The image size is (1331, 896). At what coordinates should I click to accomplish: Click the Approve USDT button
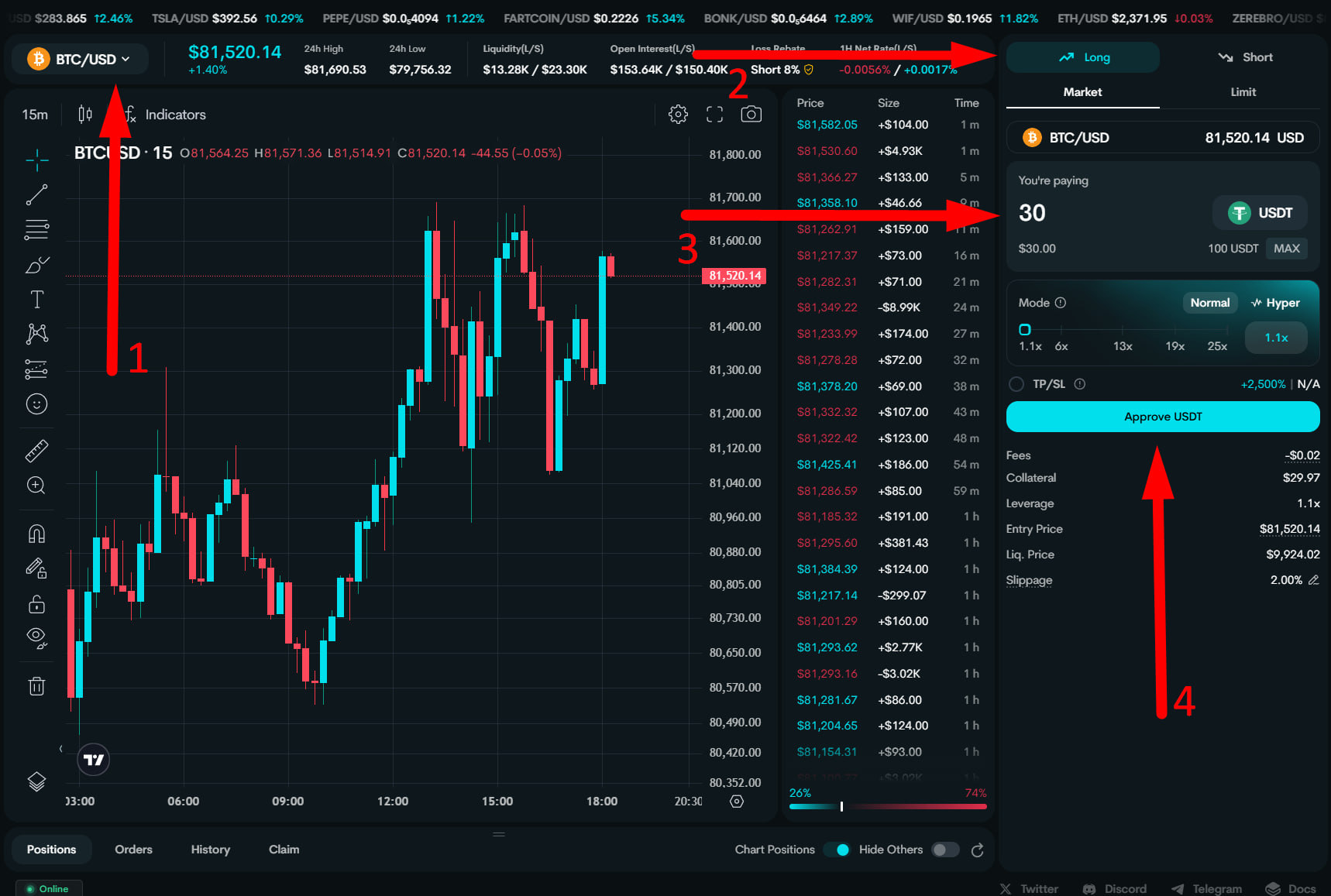1163,417
